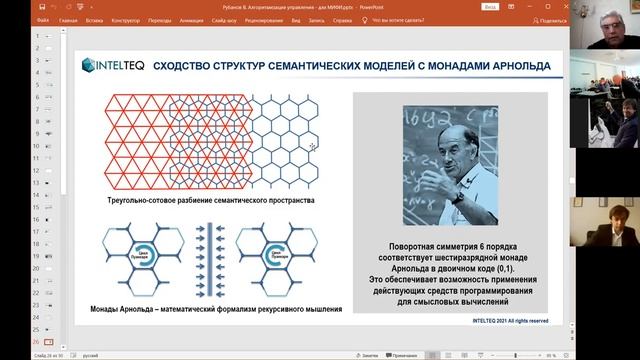Open the Запись ribbon tab
The height and width of the screenshot is (360, 640).
point(316,20)
